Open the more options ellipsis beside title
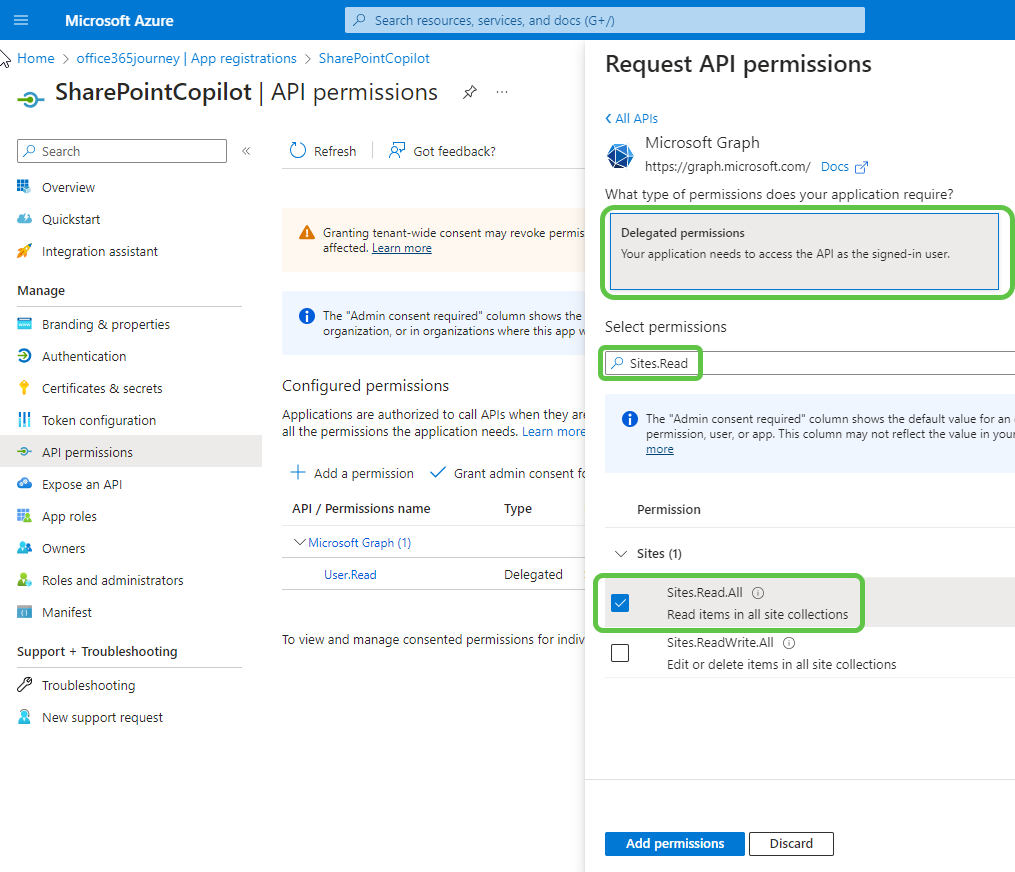1015x872 pixels. (x=502, y=92)
